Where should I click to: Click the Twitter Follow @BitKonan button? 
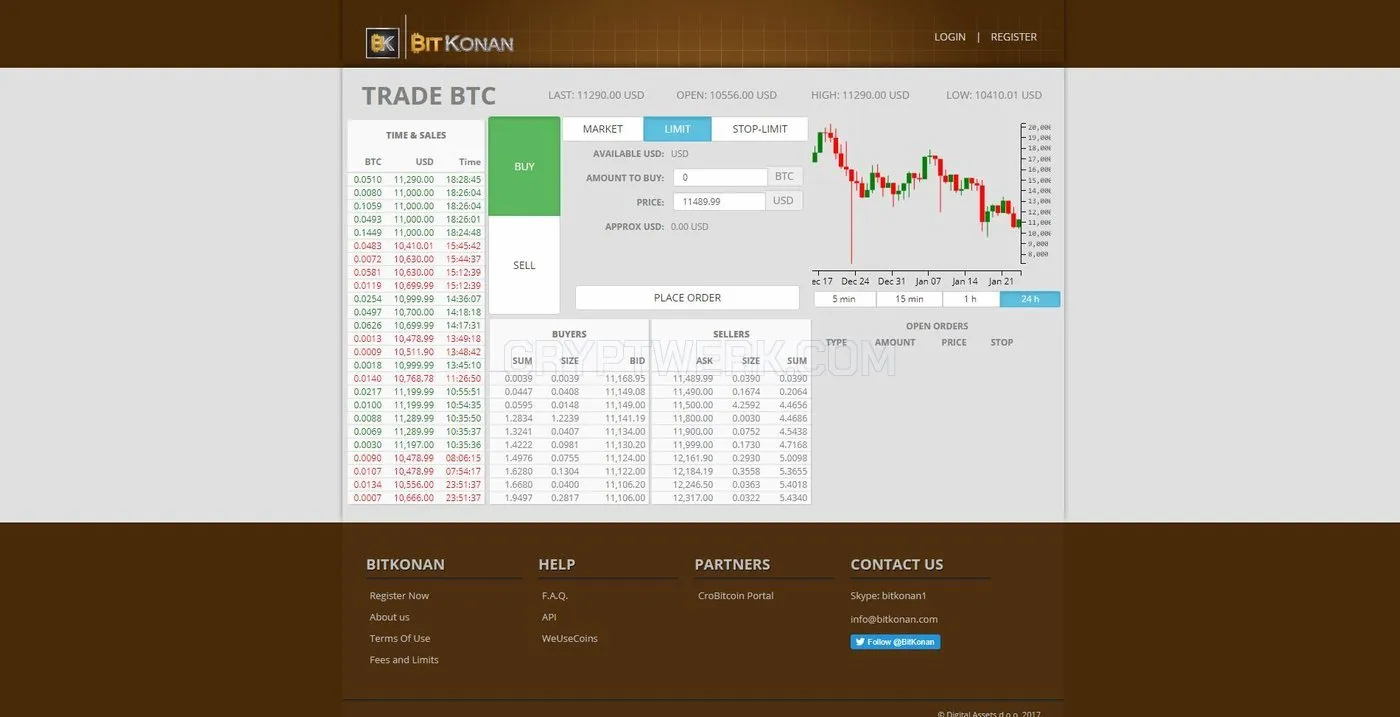[895, 642]
